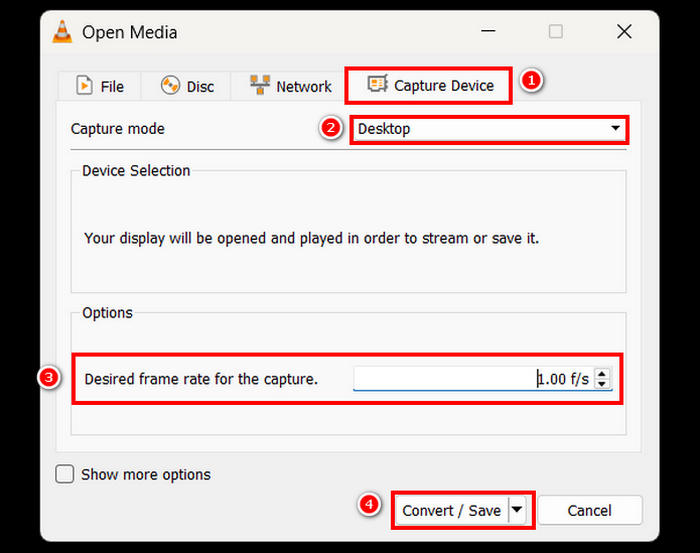Increase frame rate with the up arrow
The width and height of the screenshot is (700, 553).
[x=602, y=374]
